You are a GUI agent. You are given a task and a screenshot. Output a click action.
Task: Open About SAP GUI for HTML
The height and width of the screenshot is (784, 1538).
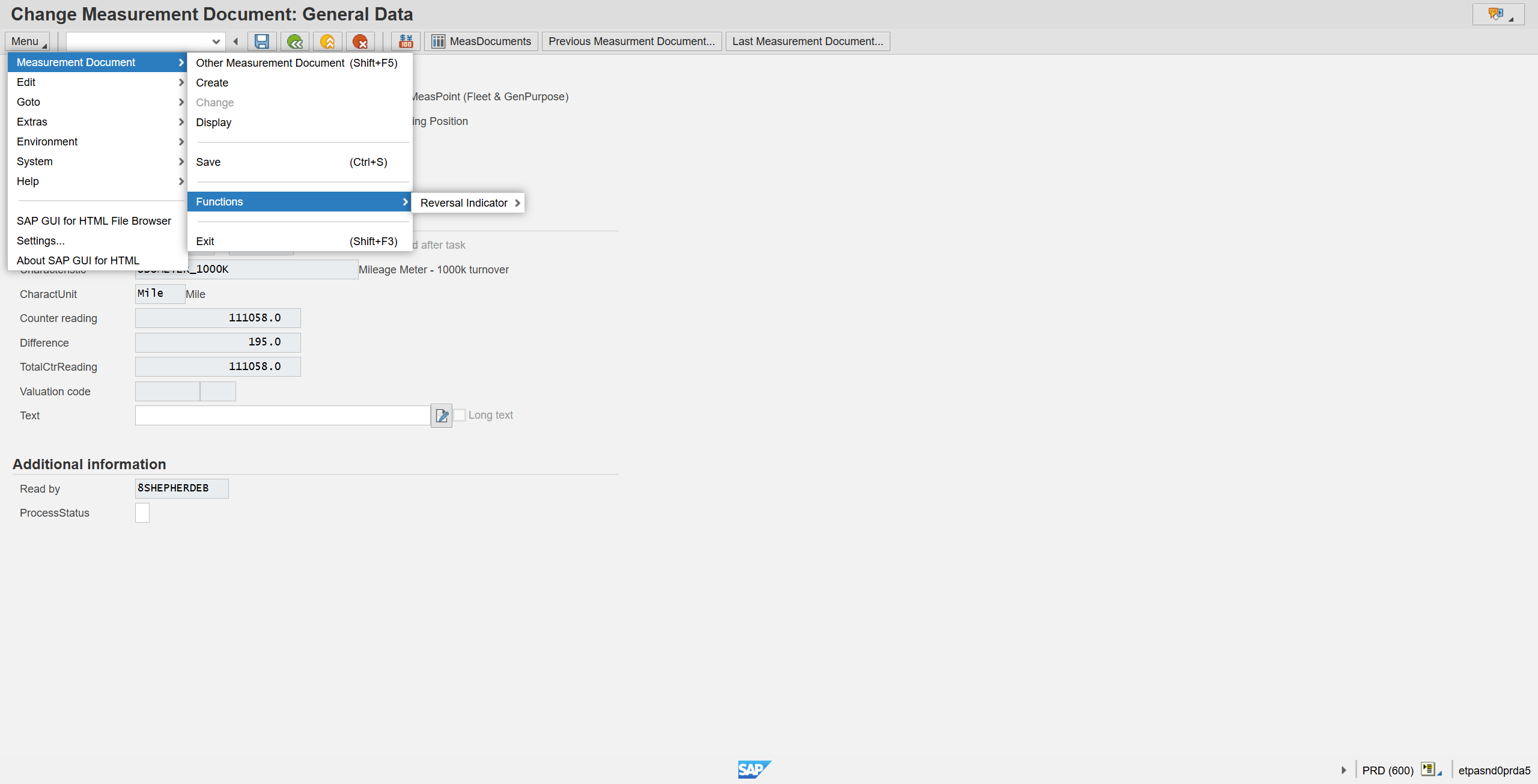(x=97, y=261)
